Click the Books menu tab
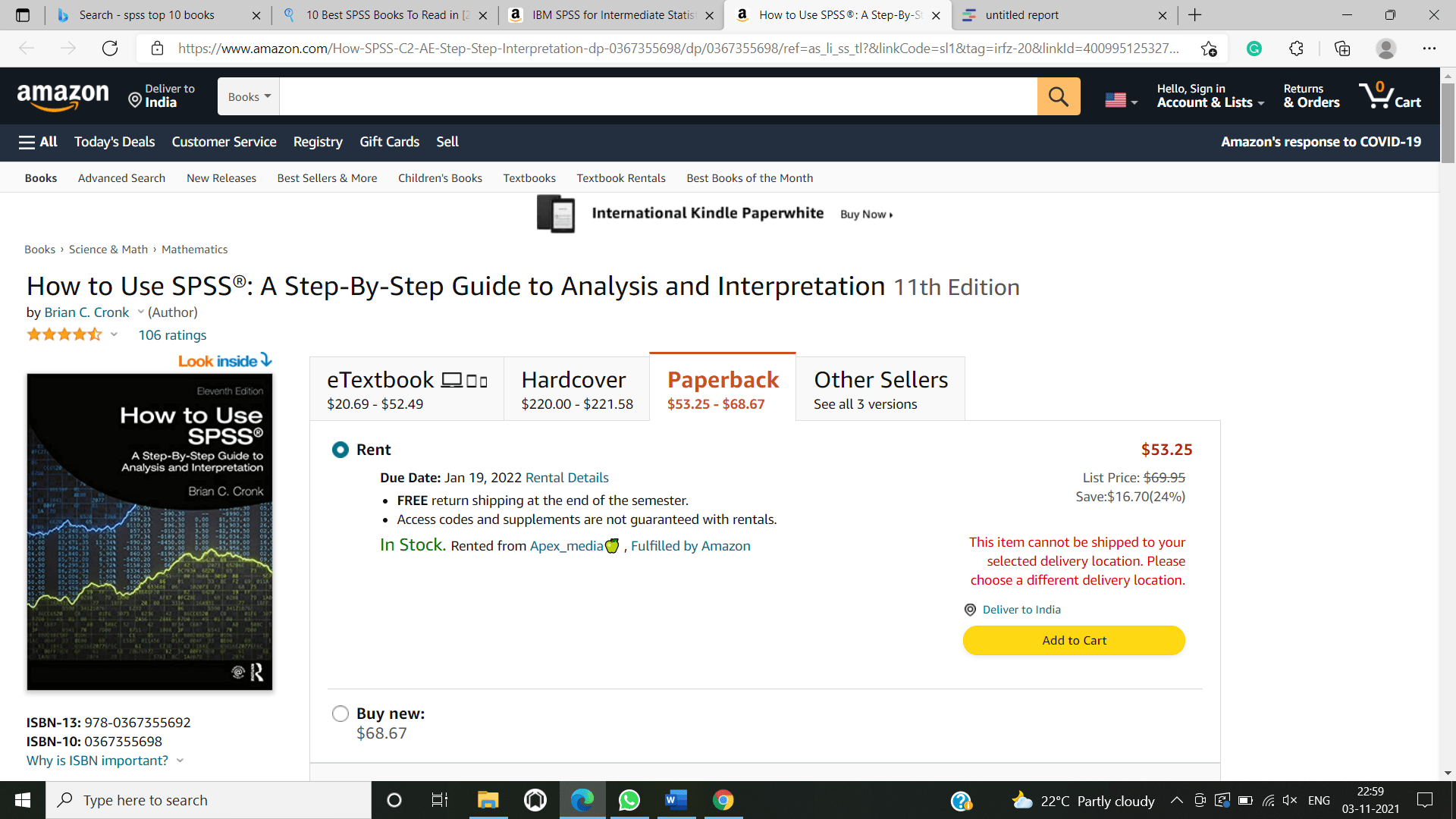 click(x=40, y=177)
